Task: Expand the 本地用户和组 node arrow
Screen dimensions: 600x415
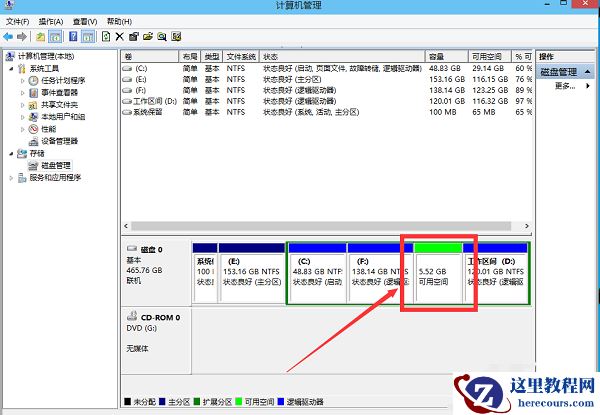Action: click(23, 117)
